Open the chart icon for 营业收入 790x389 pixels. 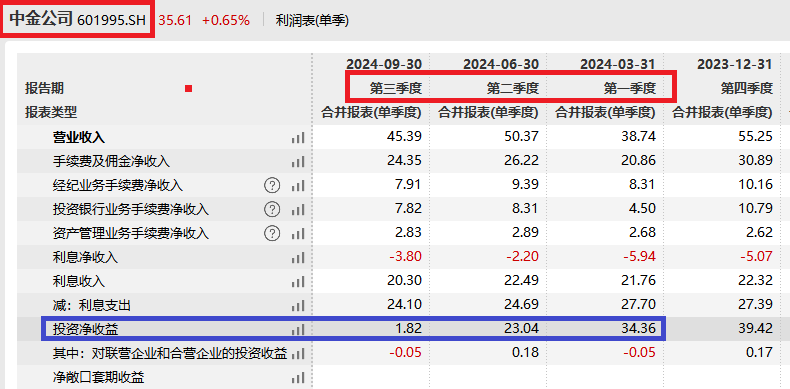(x=298, y=138)
